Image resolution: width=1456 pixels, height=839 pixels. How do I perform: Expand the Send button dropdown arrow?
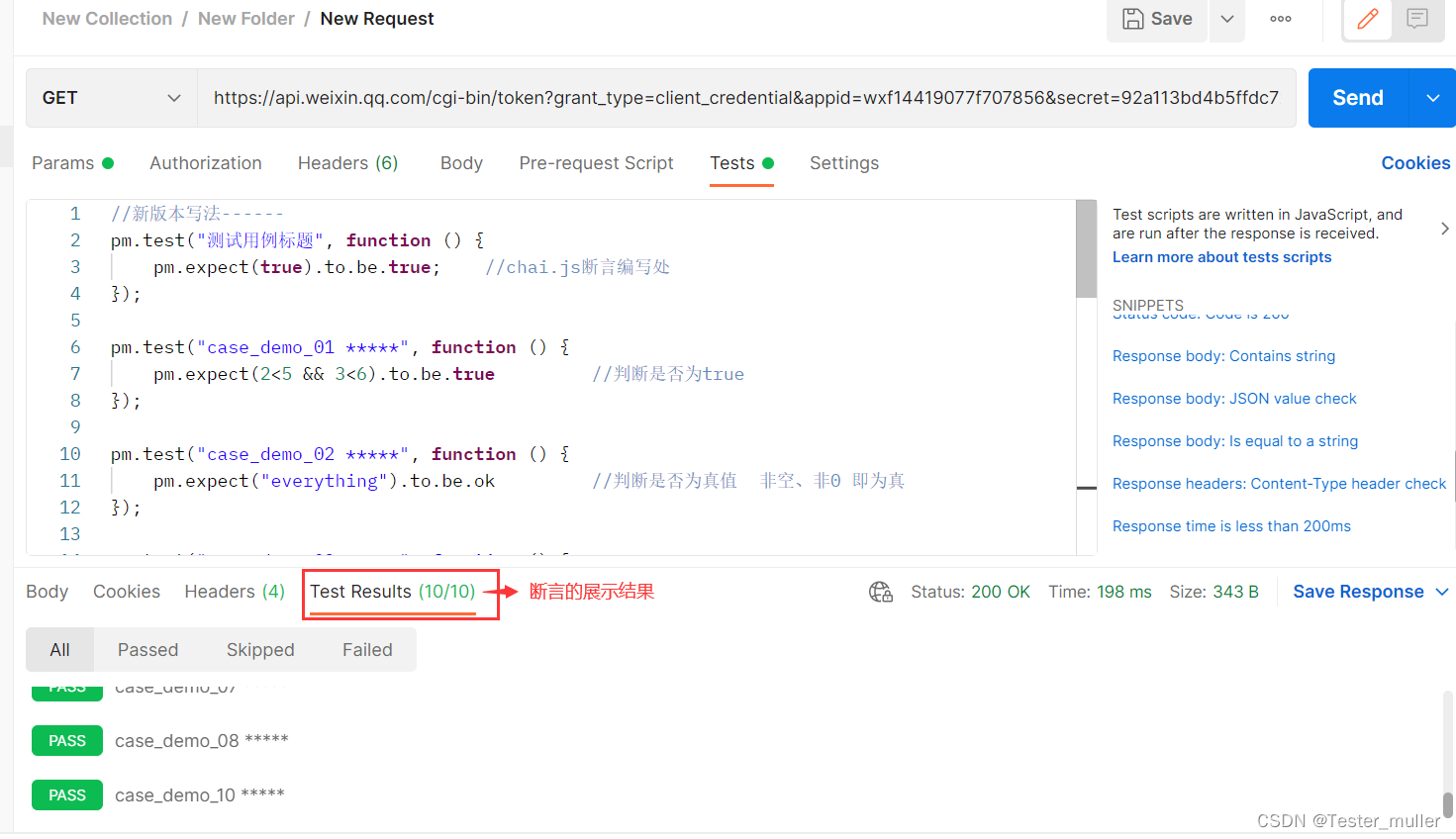pyautogui.click(x=1432, y=98)
